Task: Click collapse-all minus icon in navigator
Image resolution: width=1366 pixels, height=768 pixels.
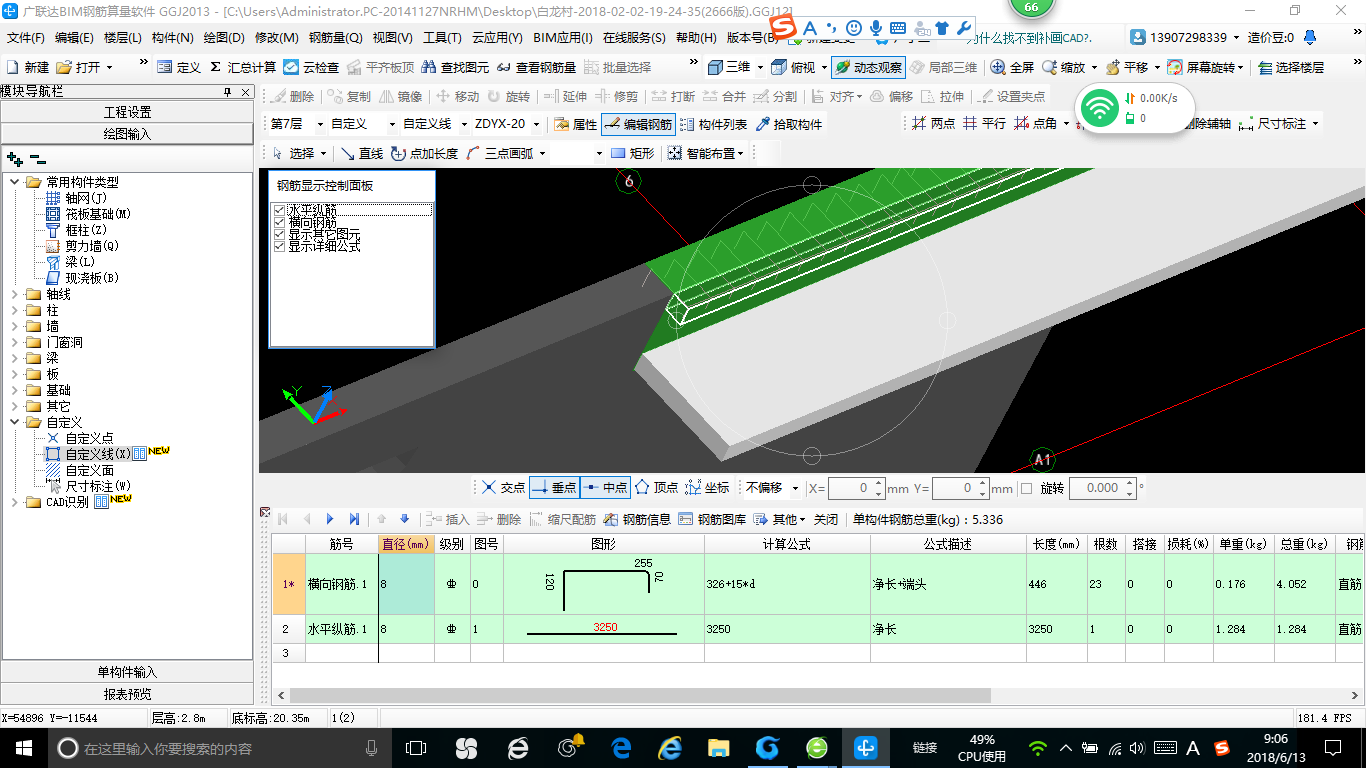Action: point(37,159)
